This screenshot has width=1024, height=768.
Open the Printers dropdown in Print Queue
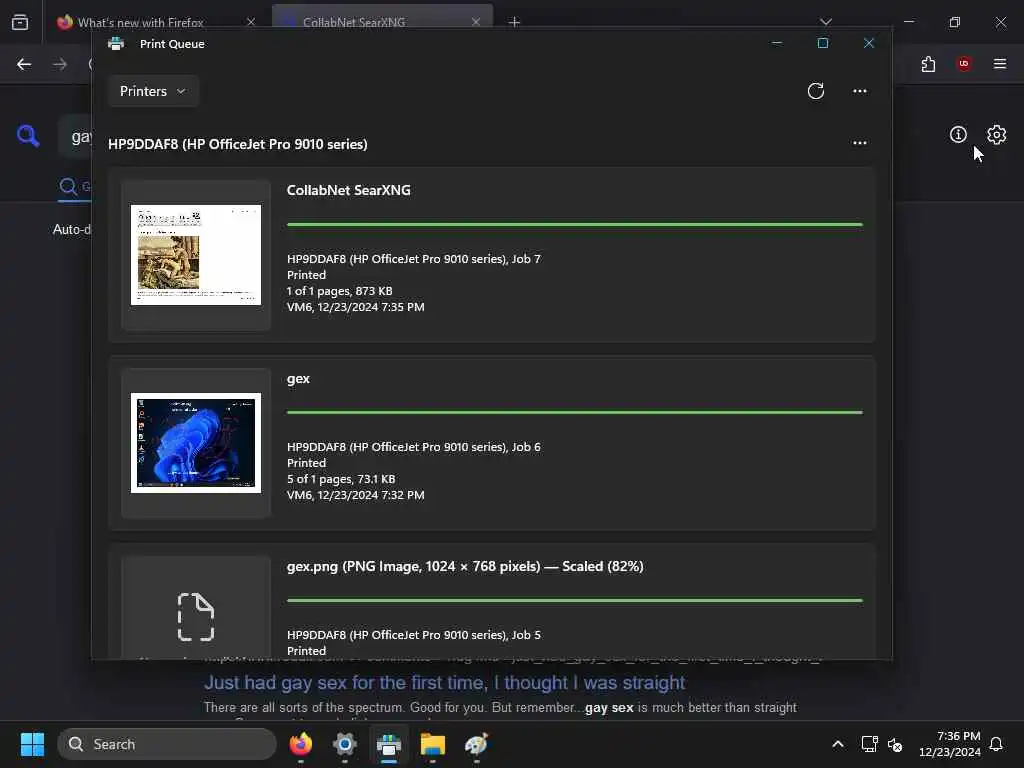[x=153, y=91]
